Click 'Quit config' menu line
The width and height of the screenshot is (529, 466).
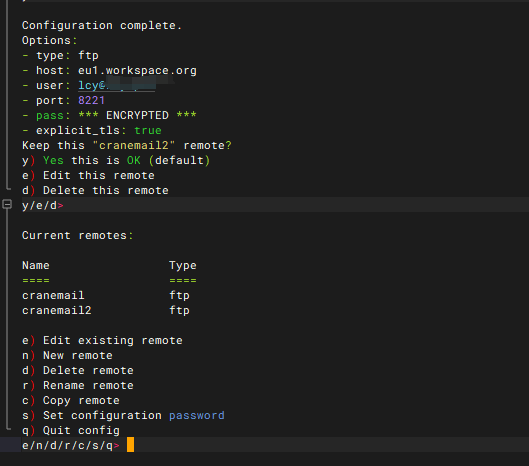click(71, 430)
